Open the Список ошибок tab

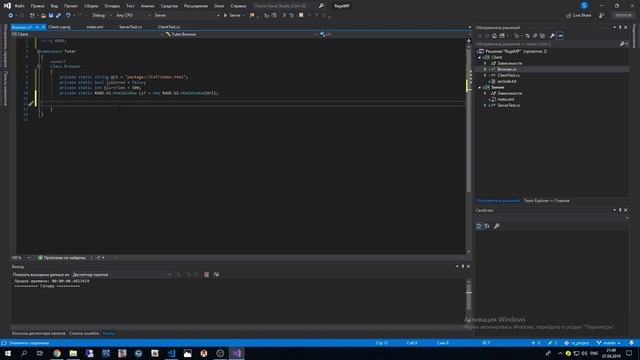pos(84,333)
